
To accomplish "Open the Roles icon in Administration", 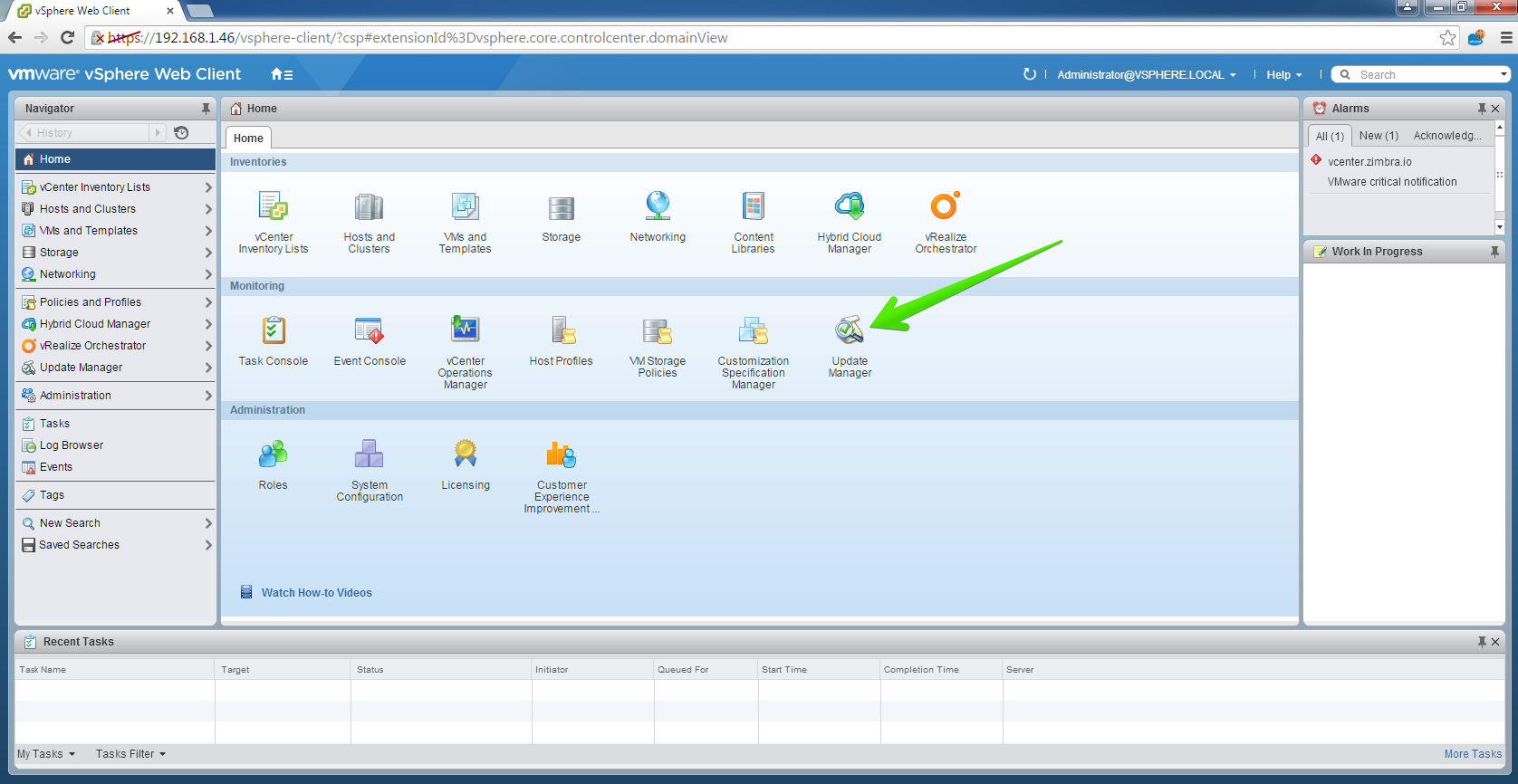I will coord(274,454).
